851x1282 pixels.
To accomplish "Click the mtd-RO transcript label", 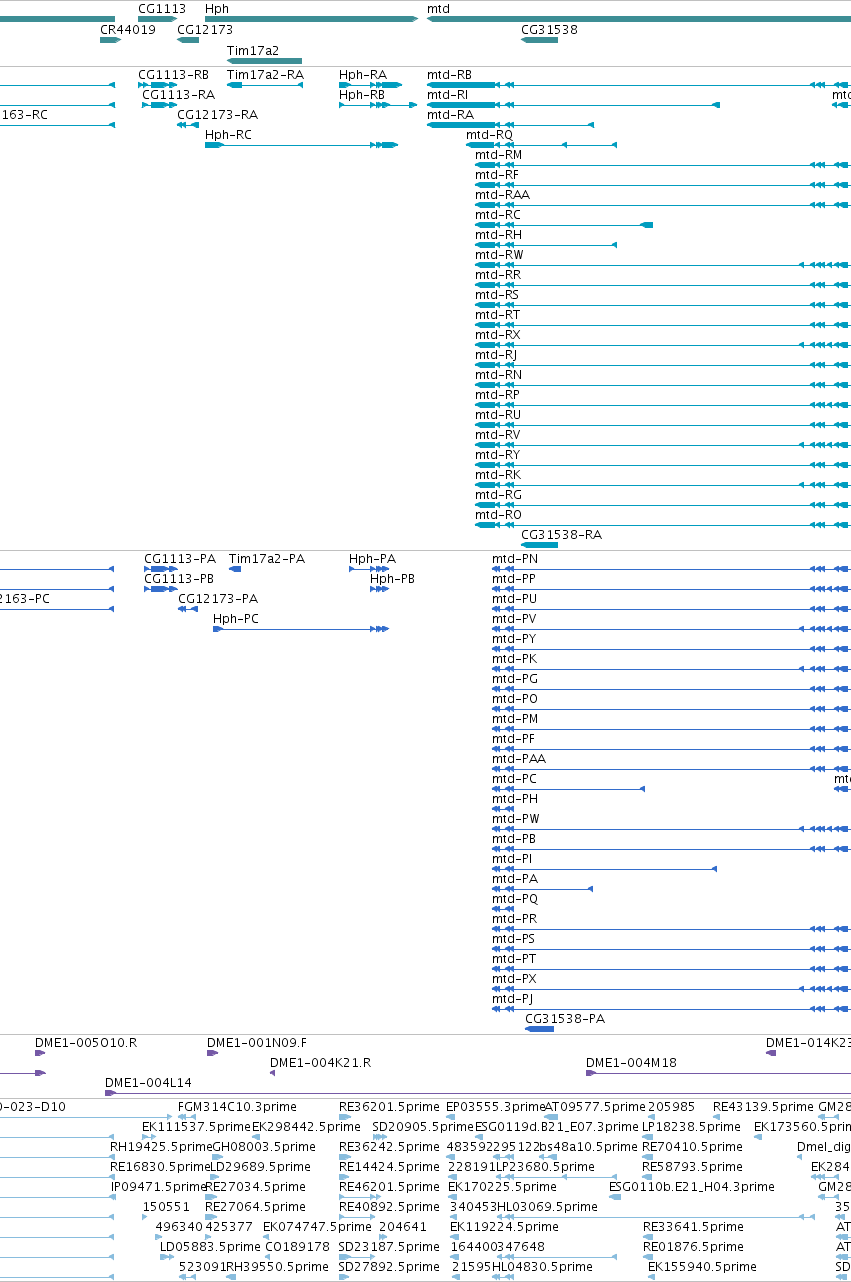I will tap(498, 515).
